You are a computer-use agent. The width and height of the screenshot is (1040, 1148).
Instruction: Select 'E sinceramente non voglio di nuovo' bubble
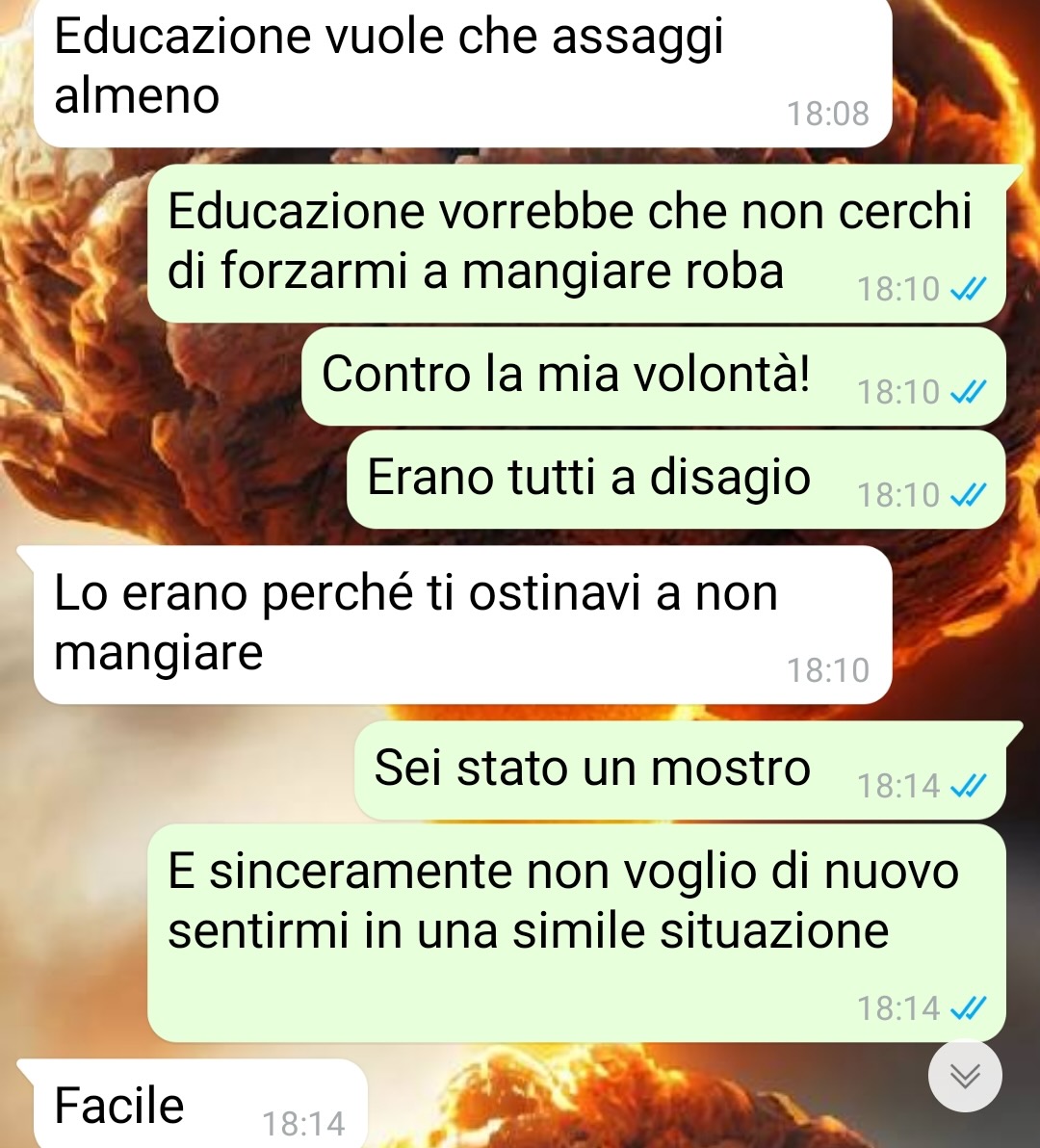[x=577, y=932]
